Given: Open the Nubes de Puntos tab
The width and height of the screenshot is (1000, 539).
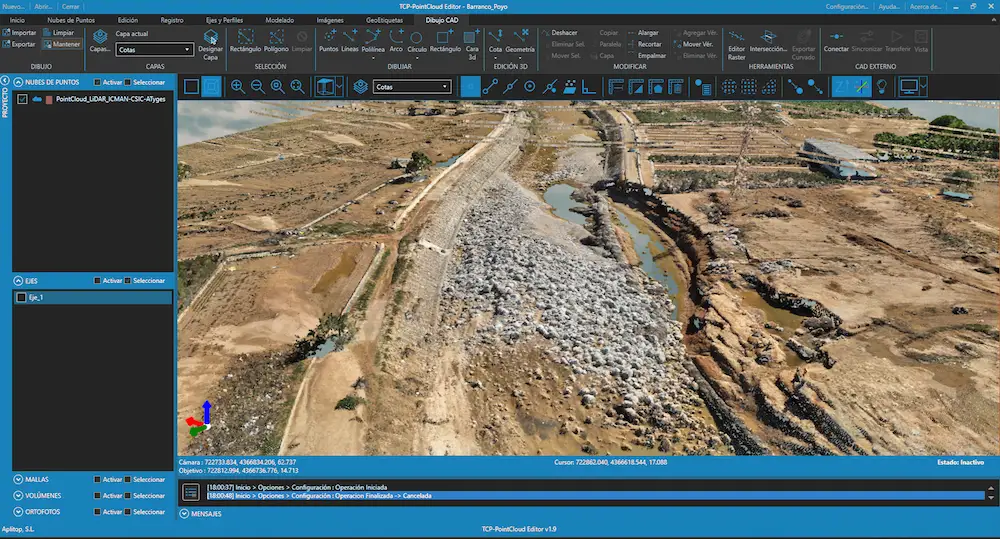Looking at the screenshot, I should (x=71, y=20).
